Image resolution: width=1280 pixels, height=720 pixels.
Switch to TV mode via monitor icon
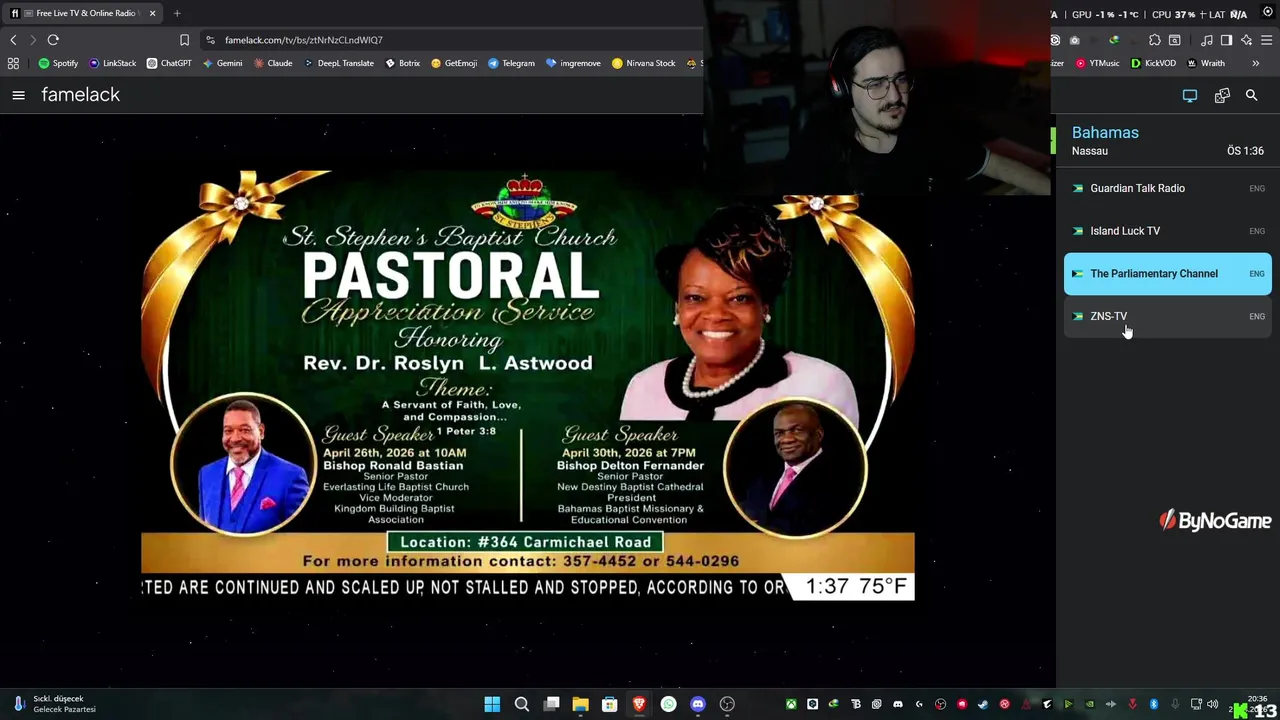1190,96
